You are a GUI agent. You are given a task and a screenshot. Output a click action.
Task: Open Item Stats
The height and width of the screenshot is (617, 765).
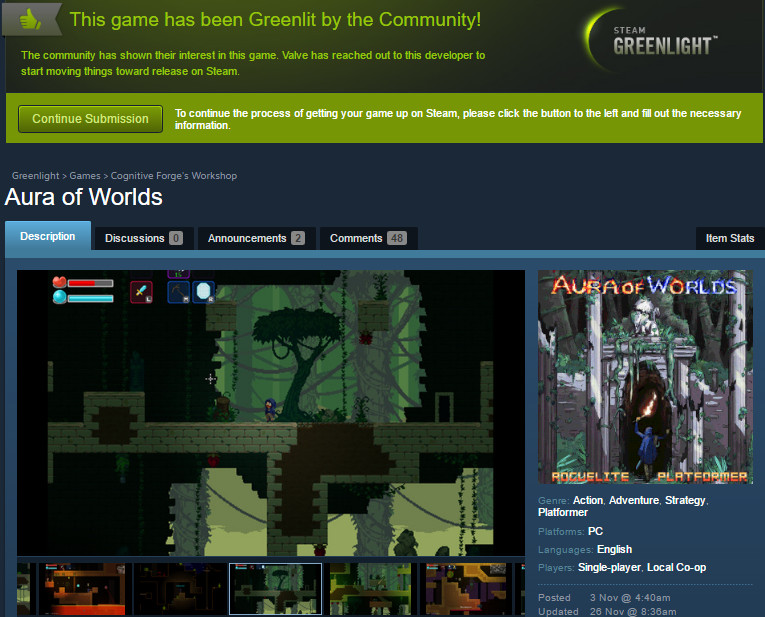[x=729, y=238]
